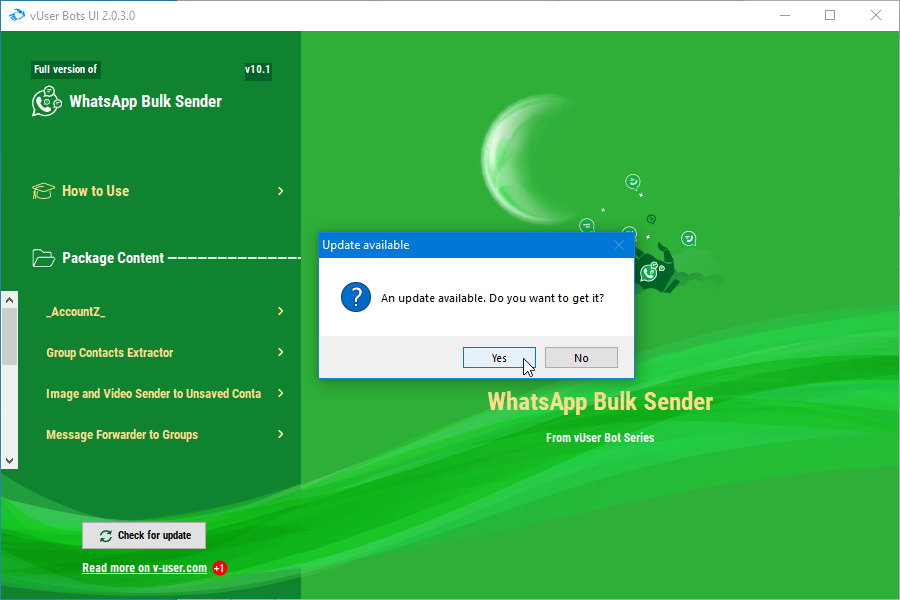Image resolution: width=900 pixels, height=600 pixels.
Task: Expand the Group Contacts Extractor chevron
Action: click(x=281, y=352)
